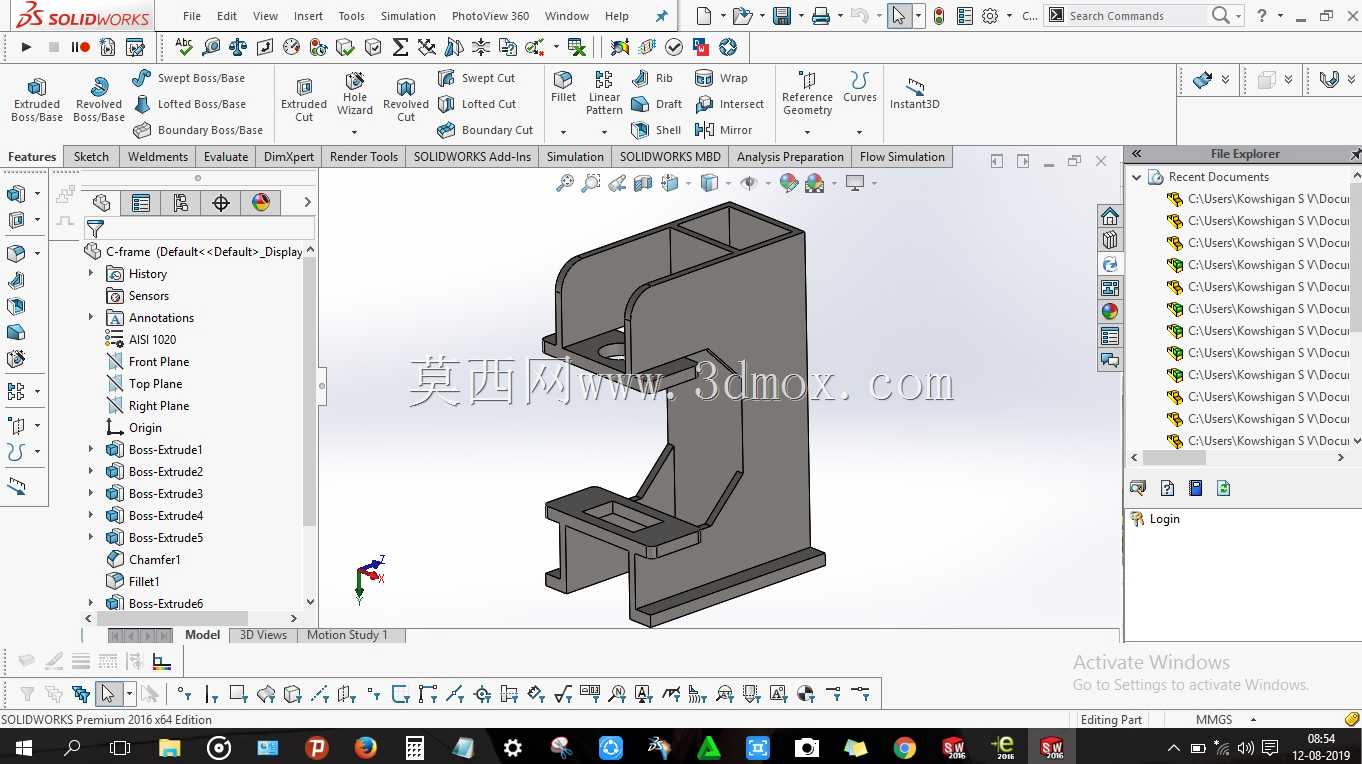Select the Rib tool

pyautogui.click(x=652, y=78)
